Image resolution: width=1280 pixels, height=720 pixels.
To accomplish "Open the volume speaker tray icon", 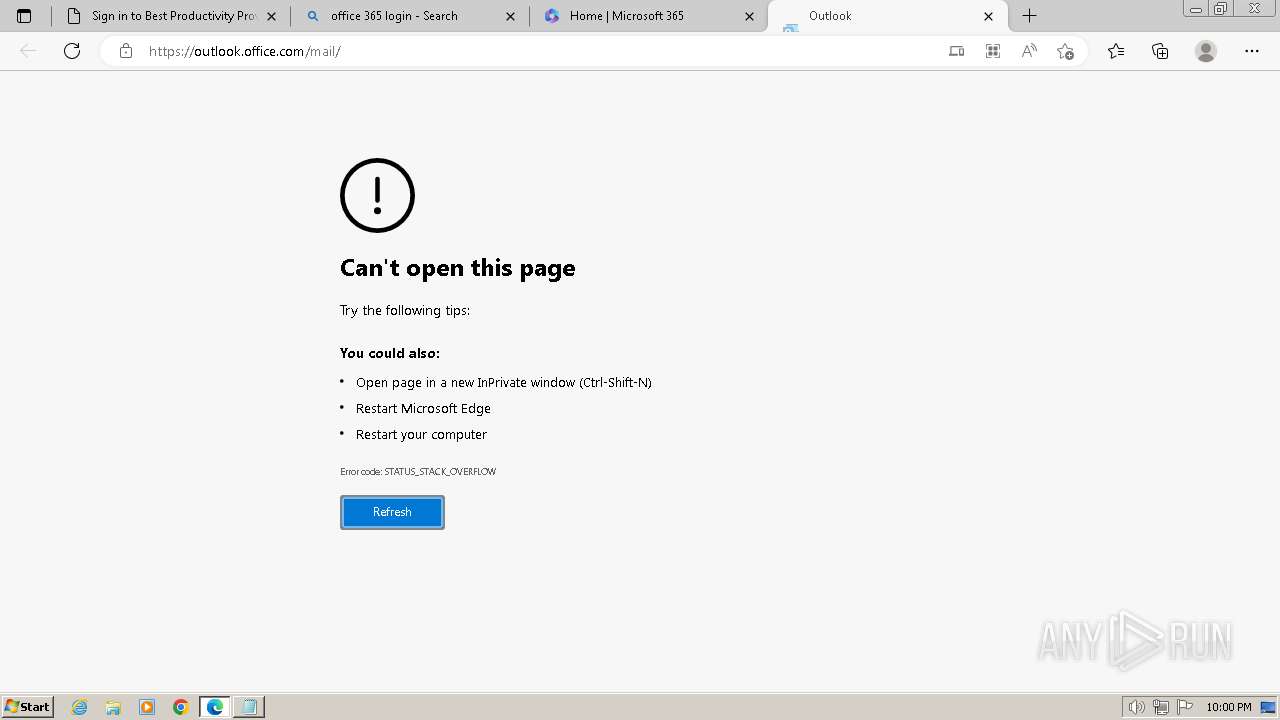I will coord(1136,707).
